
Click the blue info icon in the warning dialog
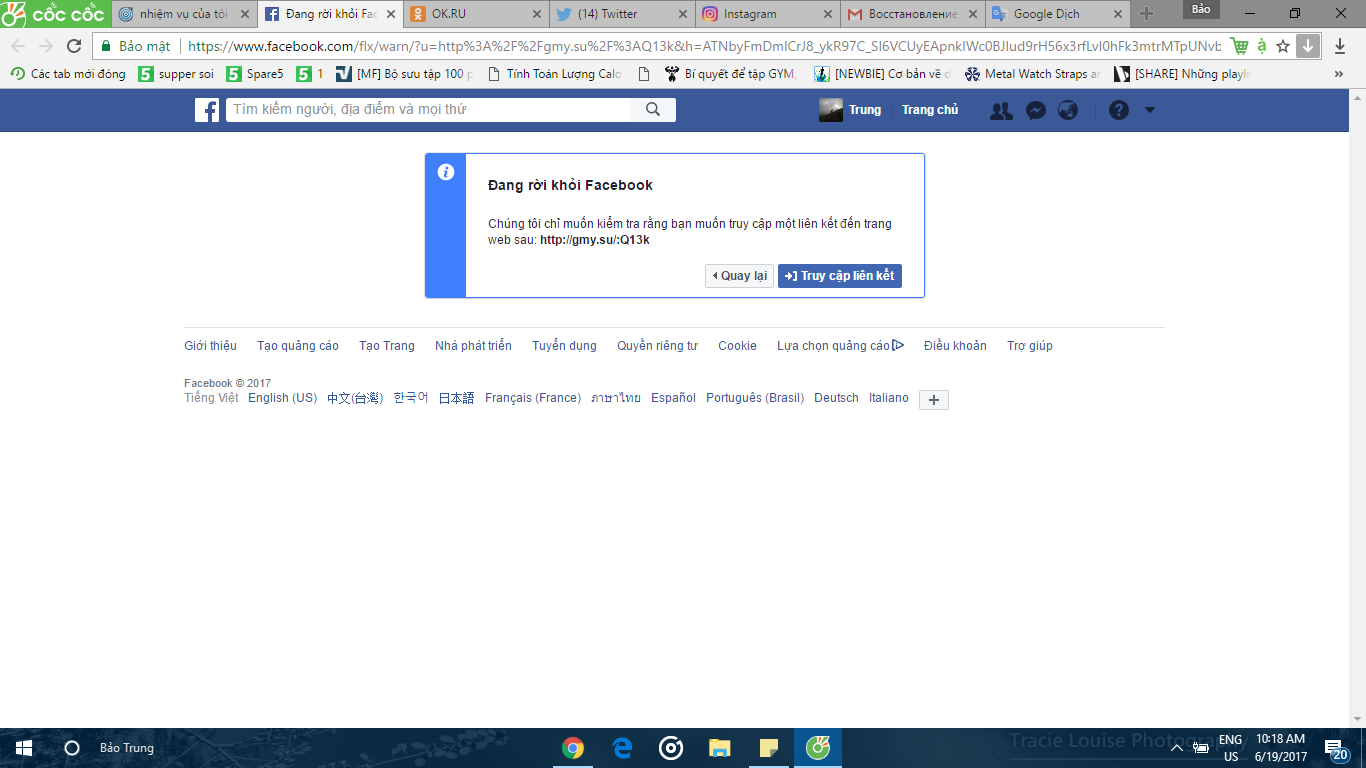(447, 172)
